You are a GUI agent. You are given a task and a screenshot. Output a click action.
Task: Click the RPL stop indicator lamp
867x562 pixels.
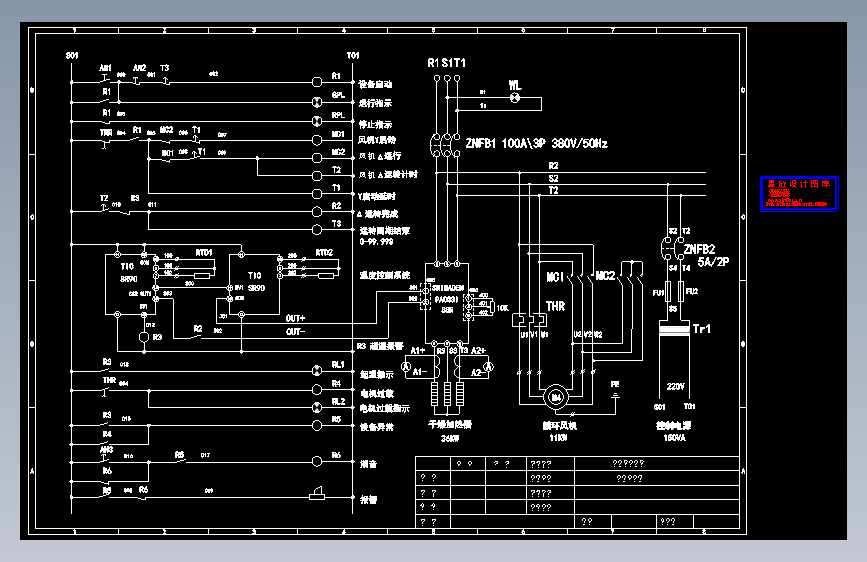pos(317,121)
